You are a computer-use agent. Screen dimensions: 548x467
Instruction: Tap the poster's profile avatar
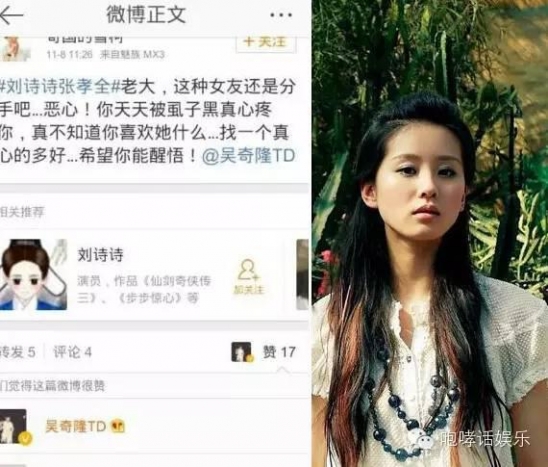point(15,48)
